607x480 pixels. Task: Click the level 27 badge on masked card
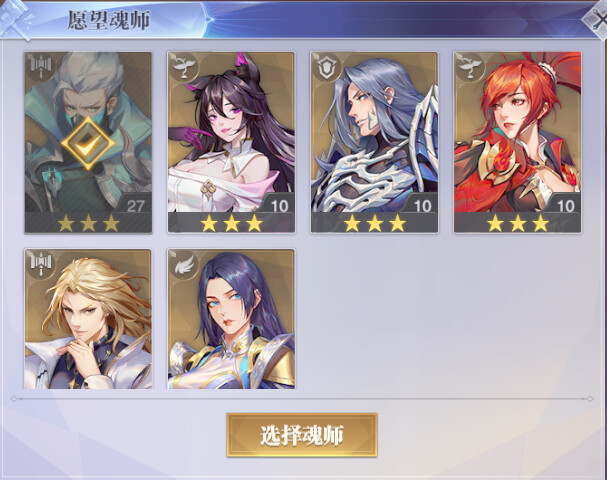tap(135, 205)
